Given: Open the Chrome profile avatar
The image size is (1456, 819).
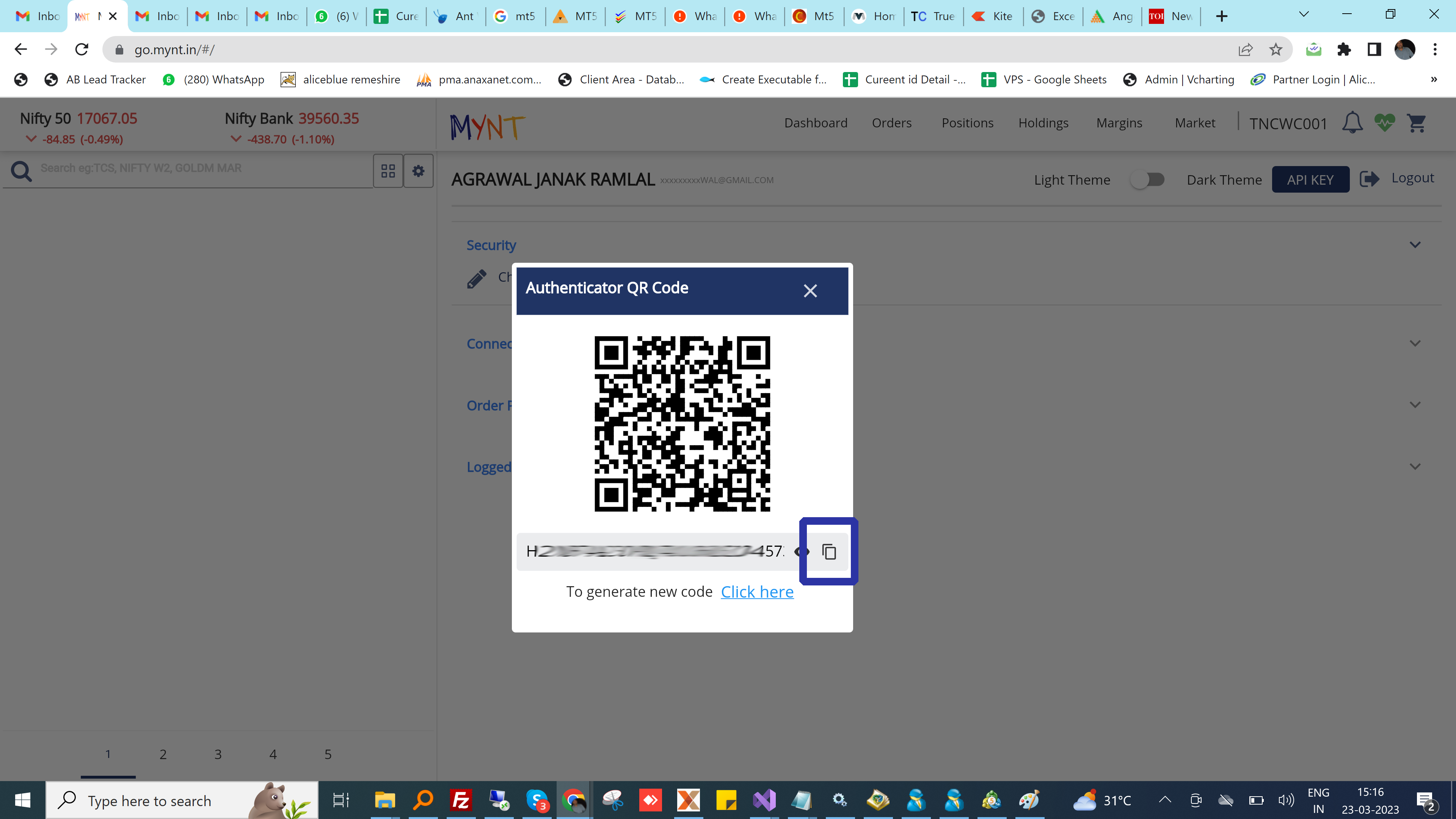Looking at the screenshot, I should coord(1404,50).
